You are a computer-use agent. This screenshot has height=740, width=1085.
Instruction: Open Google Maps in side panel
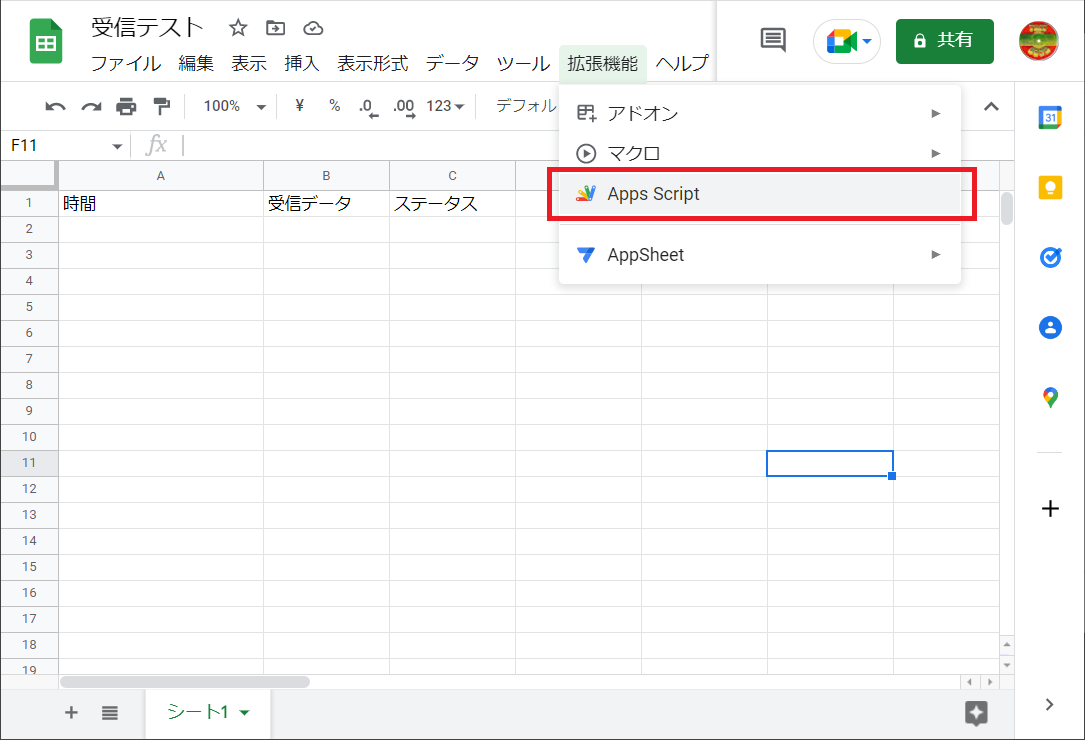1050,398
